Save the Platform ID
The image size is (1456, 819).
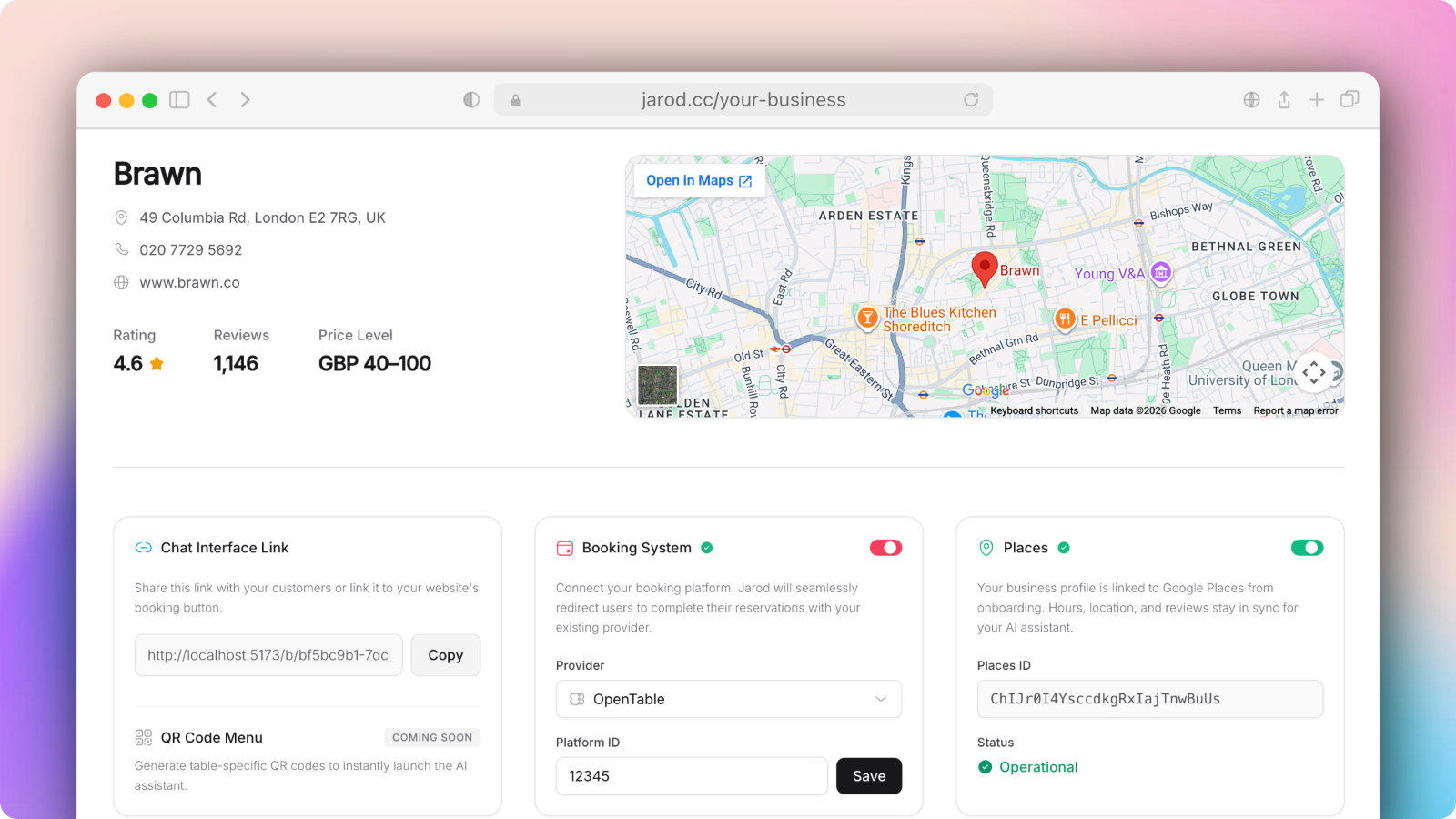point(869,776)
